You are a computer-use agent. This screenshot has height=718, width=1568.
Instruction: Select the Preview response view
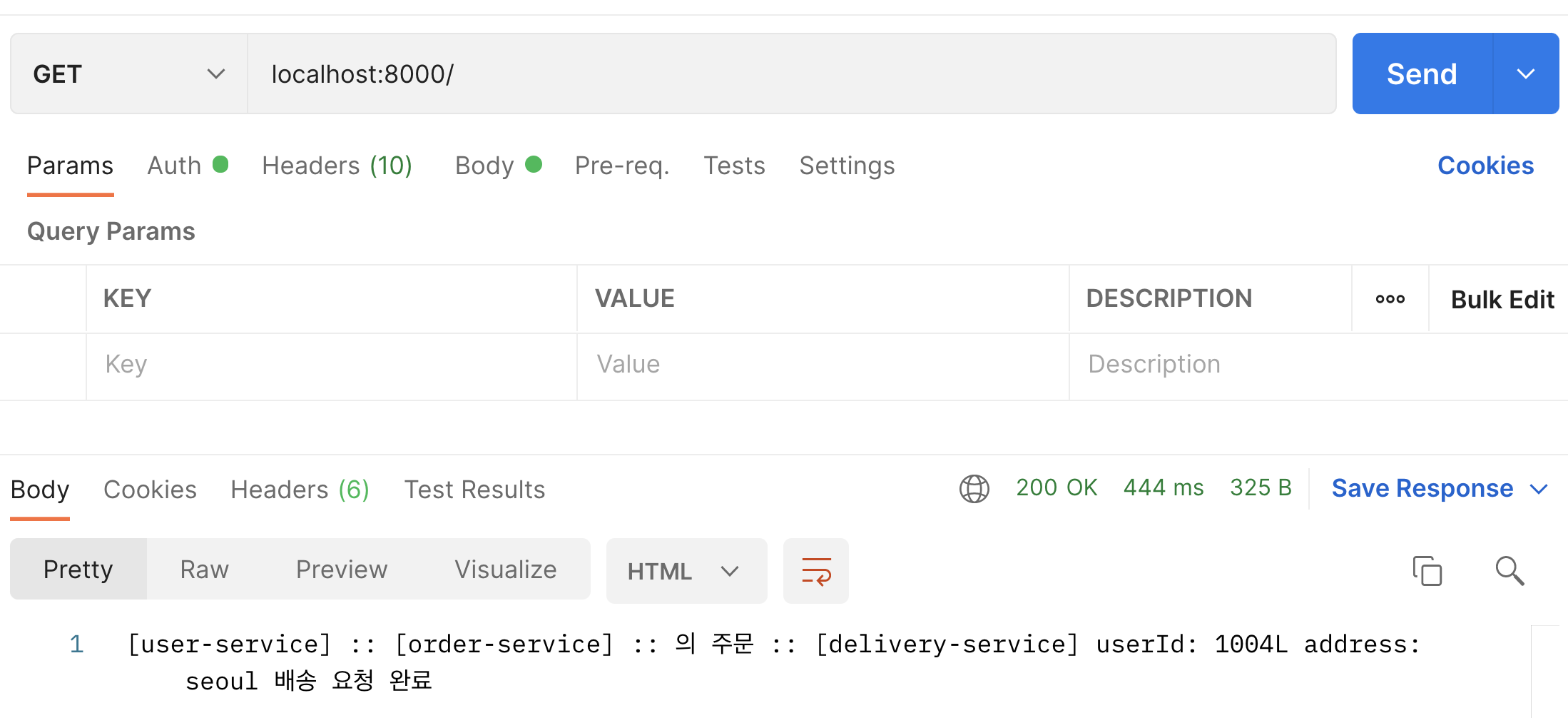pos(342,570)
